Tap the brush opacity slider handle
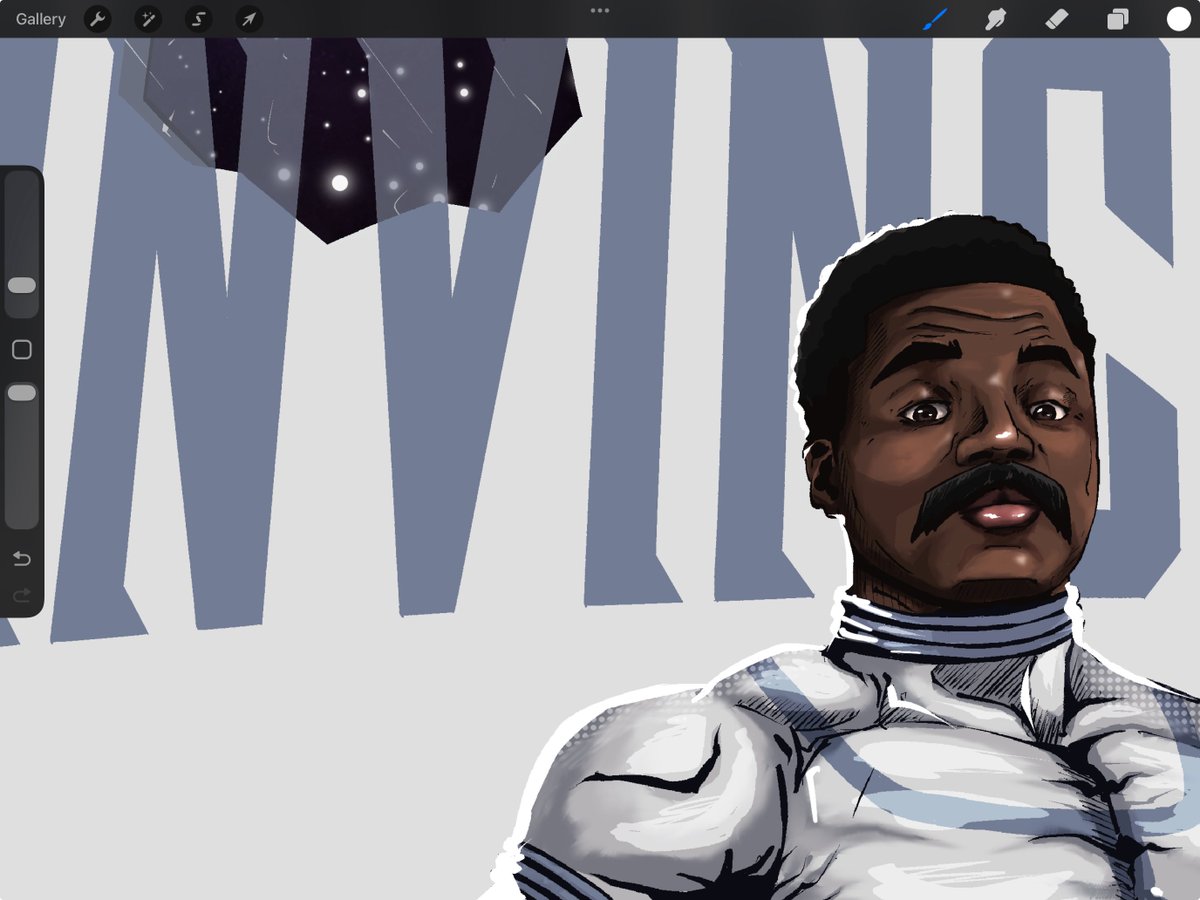The image size is (1200, 900). (x=22, y=393)
